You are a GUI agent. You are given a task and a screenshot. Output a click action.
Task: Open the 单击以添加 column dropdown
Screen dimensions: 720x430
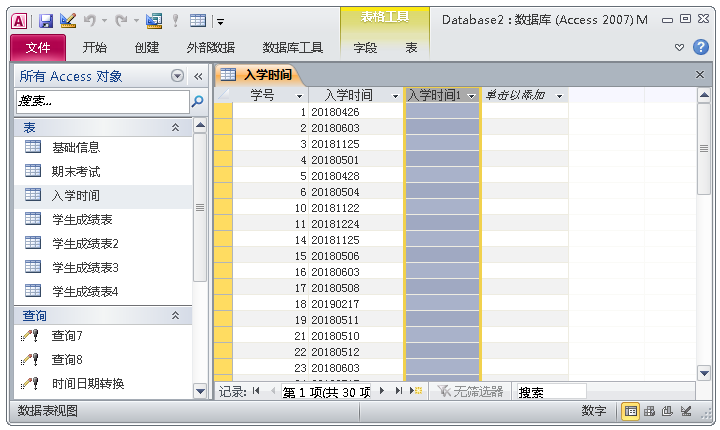(x=559, y=96)
